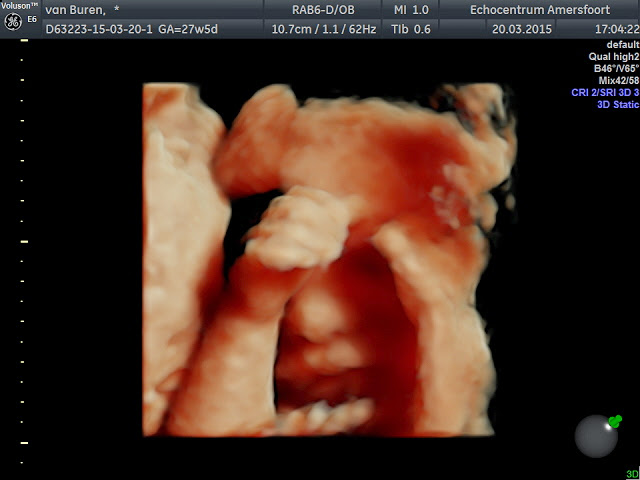Click the green light source marker
Image resolution: width=640 pixels, height=480 pixels.
(615, 420)
